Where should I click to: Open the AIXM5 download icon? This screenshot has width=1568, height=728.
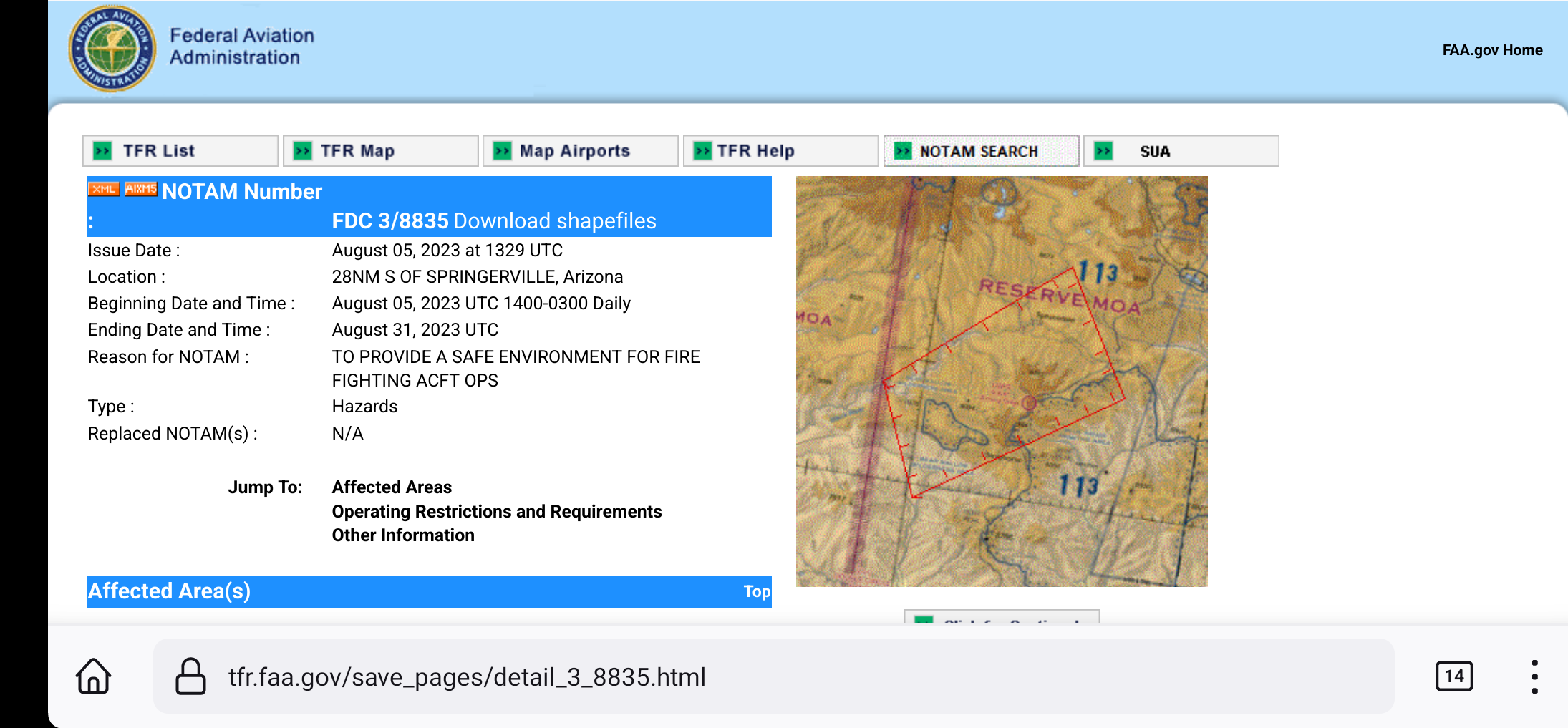[x=140, y=189]
